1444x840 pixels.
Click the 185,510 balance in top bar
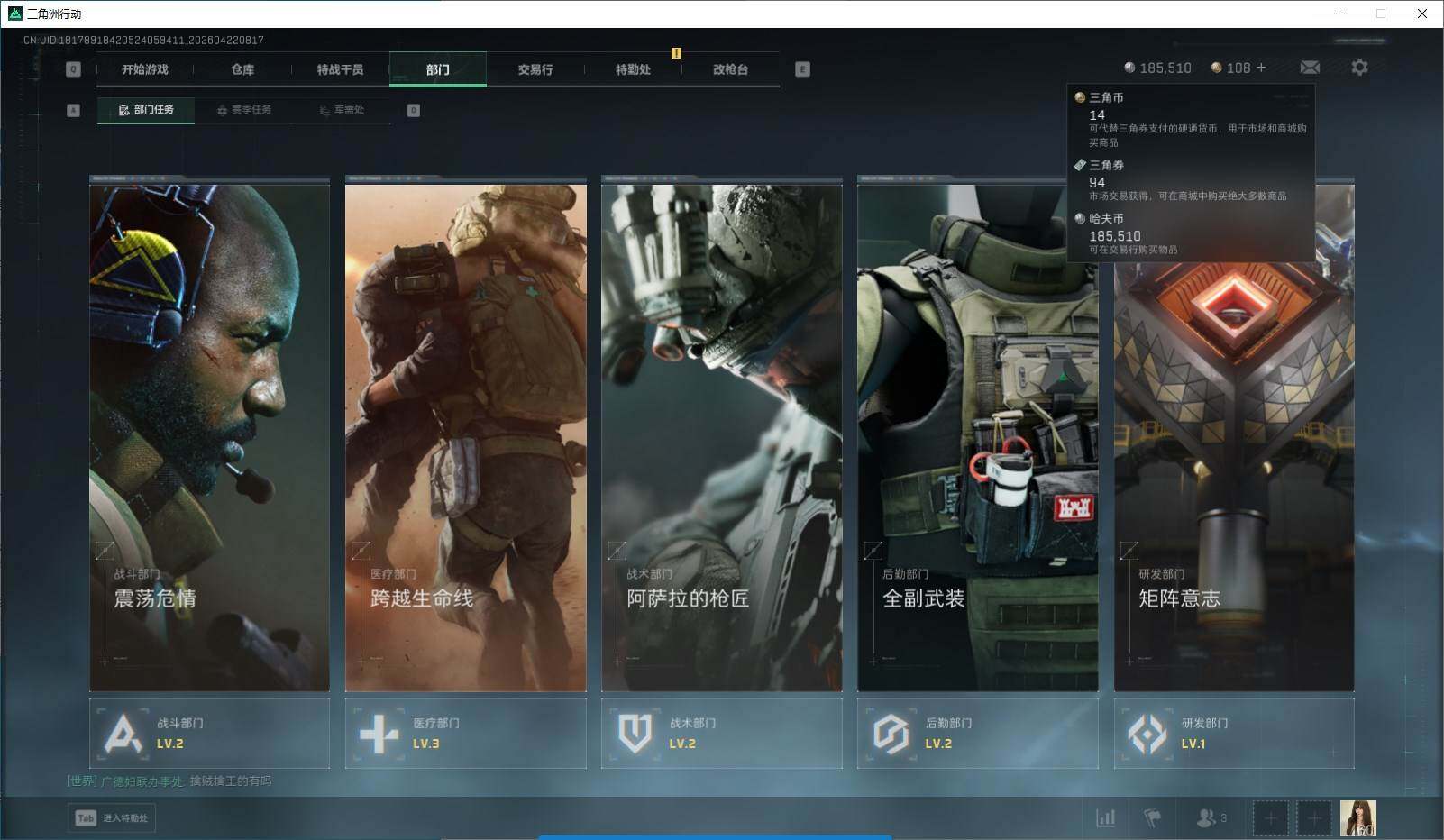[1165, 68]
